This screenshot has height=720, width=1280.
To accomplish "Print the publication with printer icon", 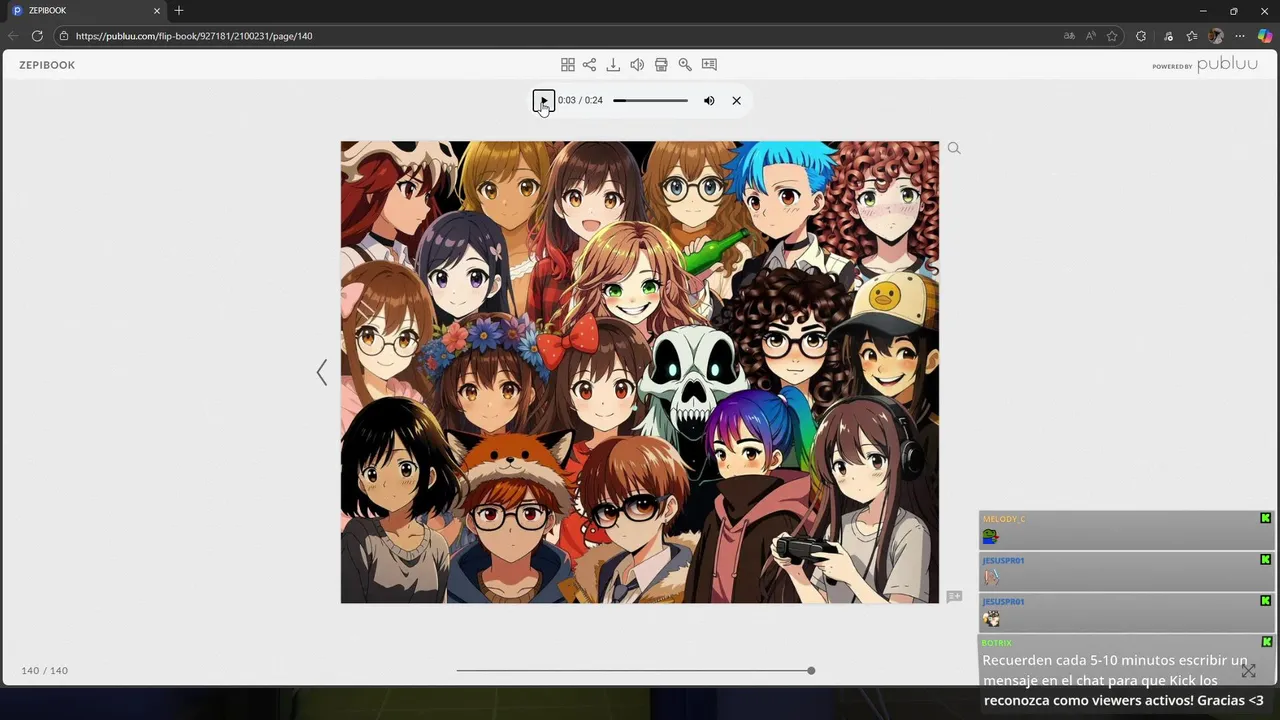I will click(661, 64).
